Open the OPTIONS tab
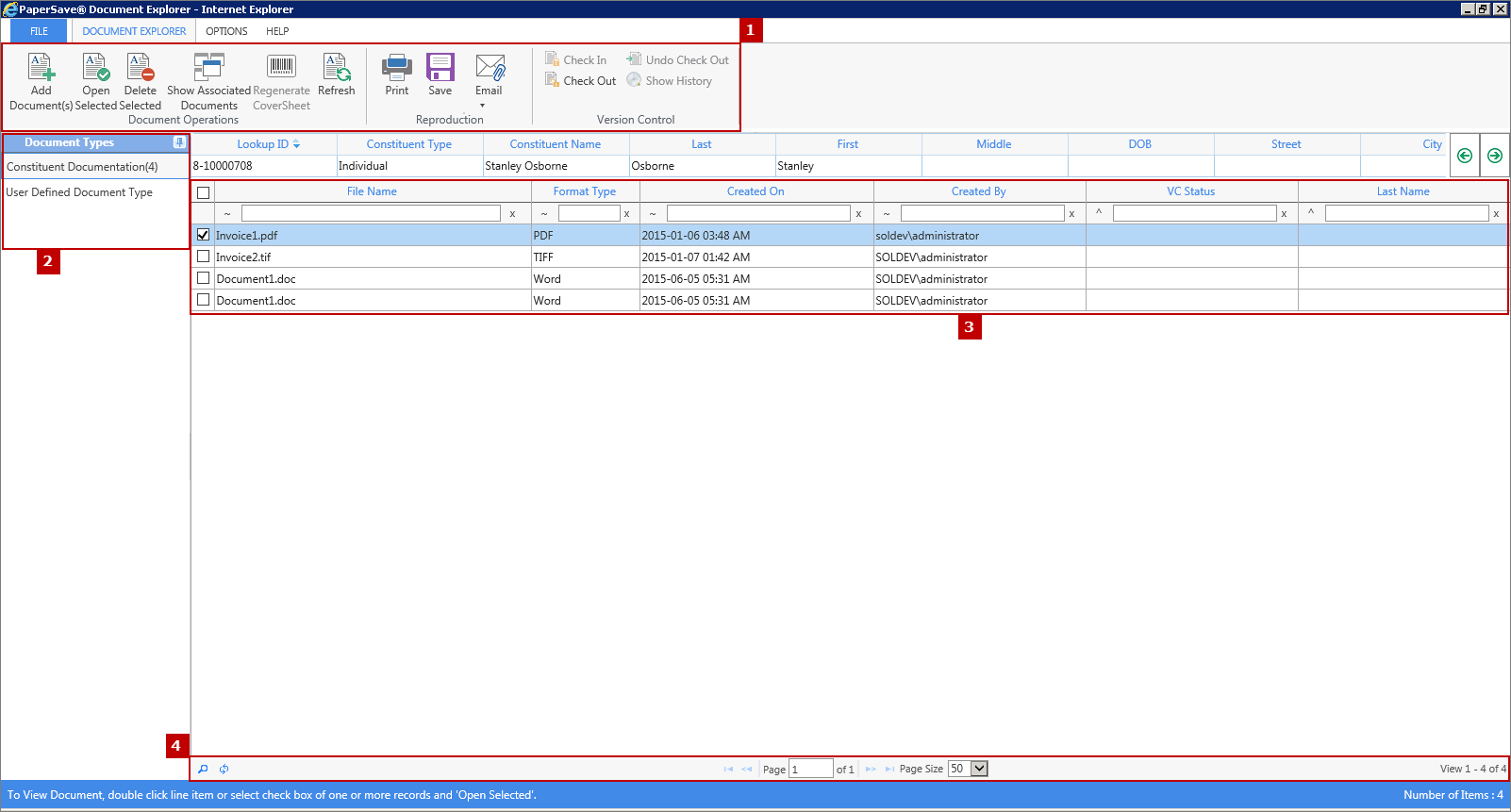The height and width of the screenshot is (812, 1511). (x=226, y=31)
